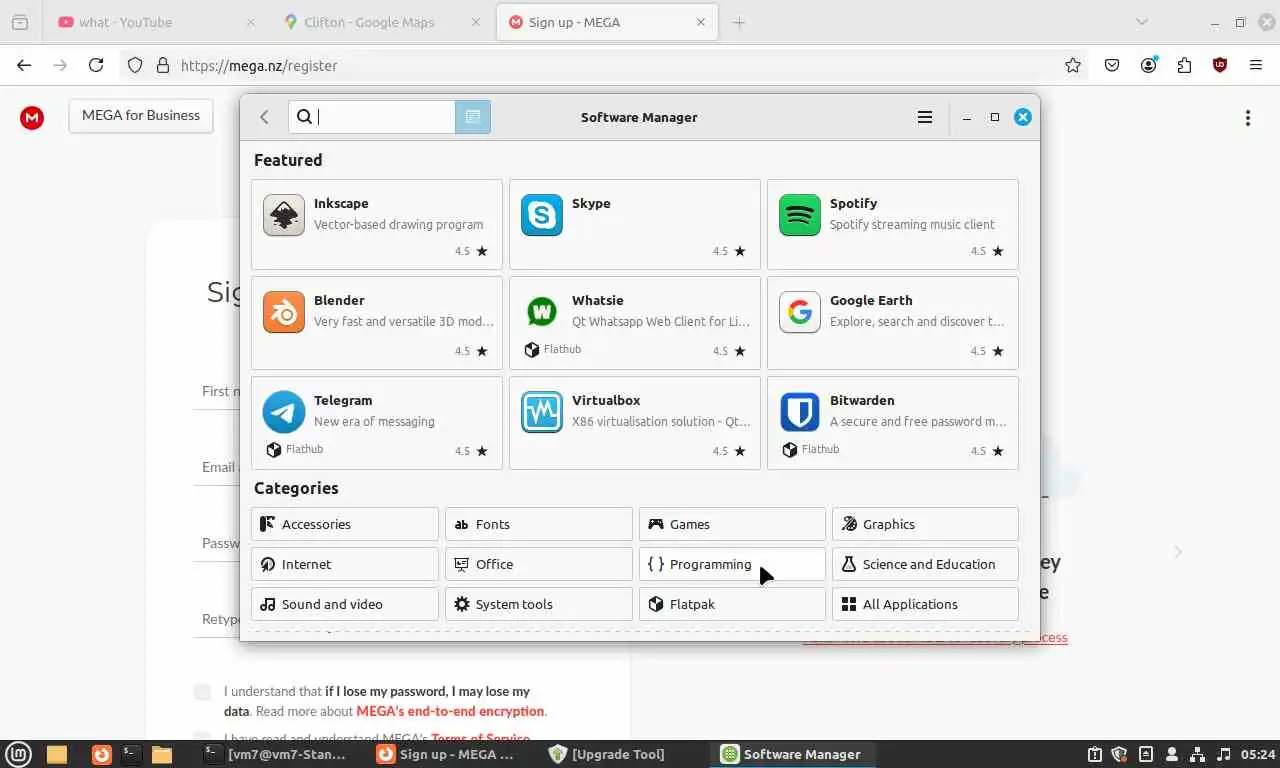
Task: Browse the Fonts category
Action: (x=539, y=524)
